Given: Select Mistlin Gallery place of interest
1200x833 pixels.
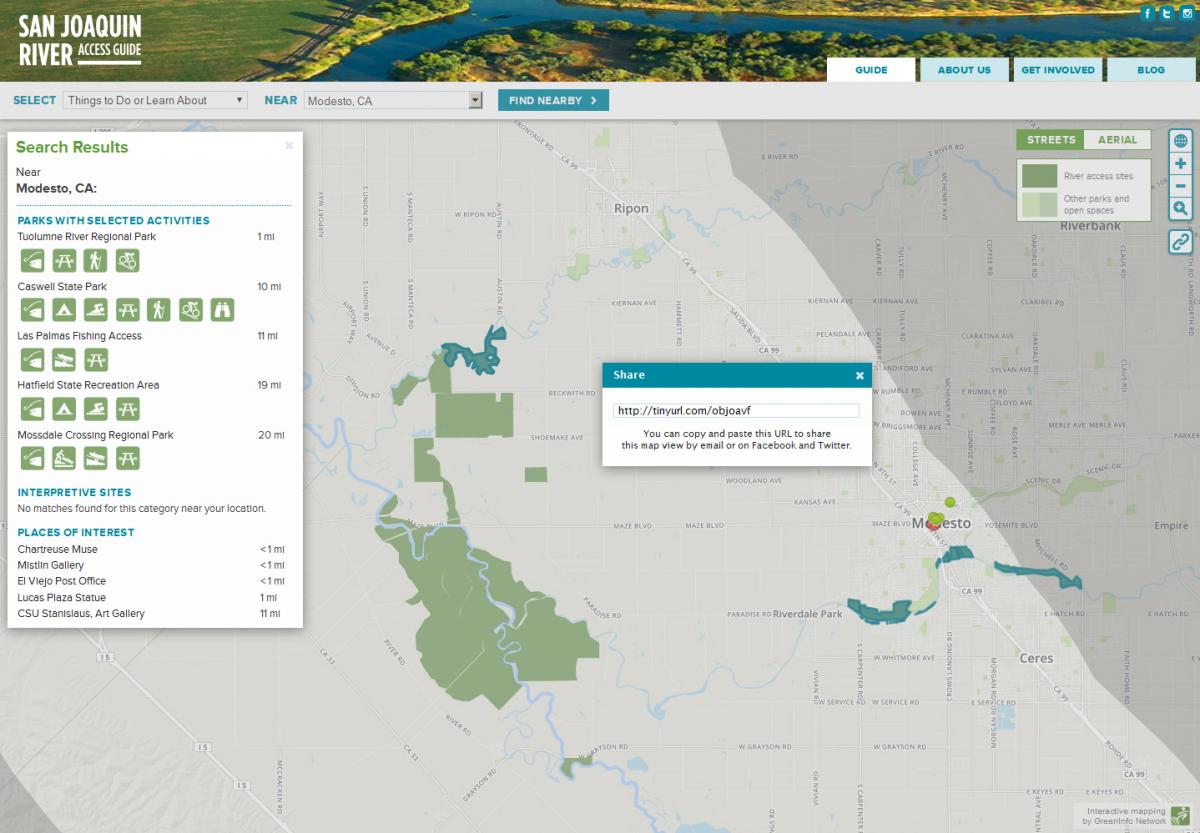Looking at the screenshot, I should (51, 566).
